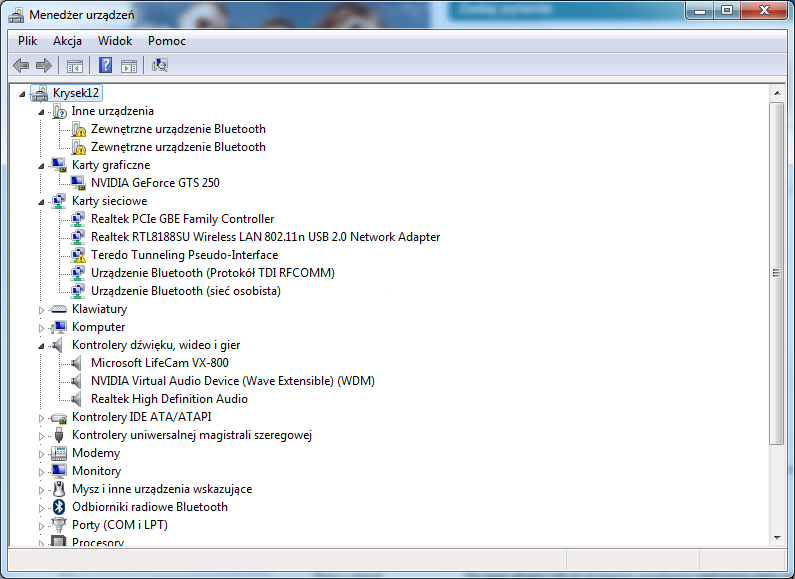Image resolution: width=795 pixels, height=579 pixels.
Task: Click the USB controllers category icon
Action: pyautogui.click(x=59, y=435)
